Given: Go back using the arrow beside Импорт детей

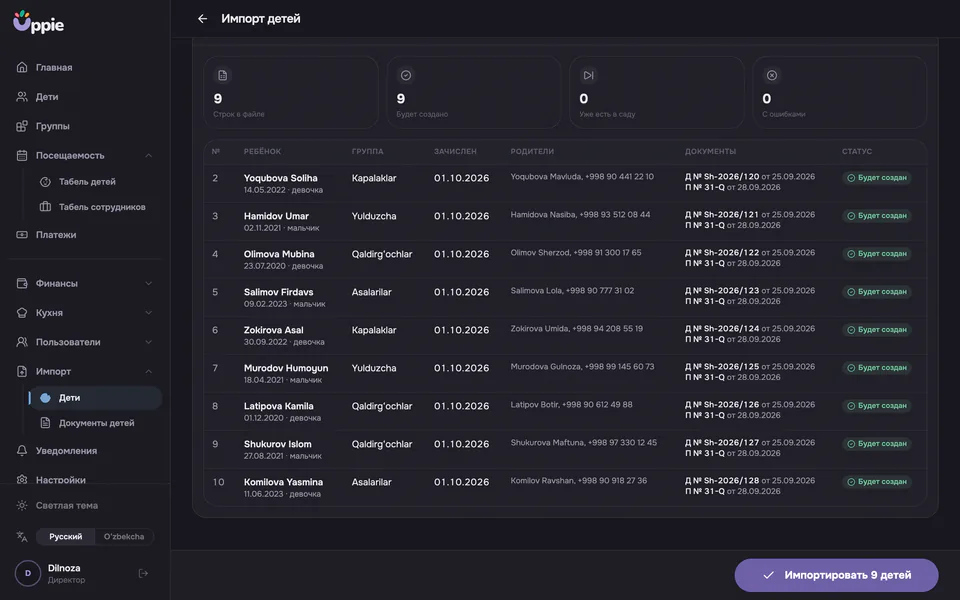Looking at the screenshot, I should [x=203, y=19].
